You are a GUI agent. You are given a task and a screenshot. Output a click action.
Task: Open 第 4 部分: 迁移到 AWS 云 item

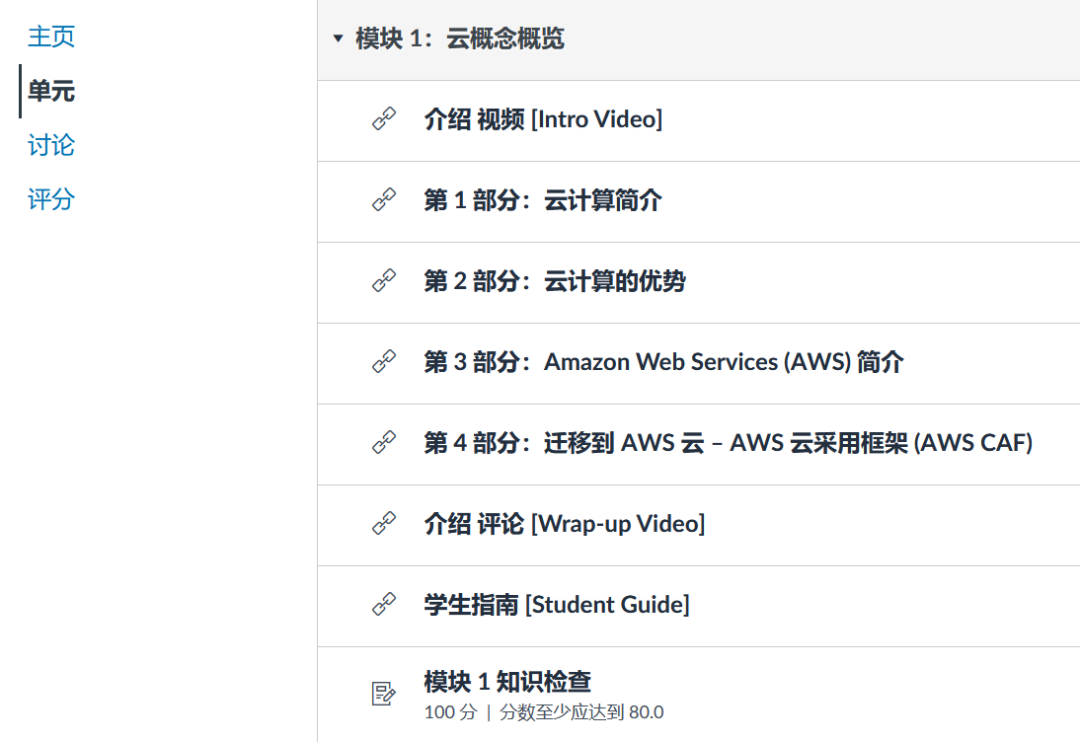pyautogui.click(x=729, y=443)
